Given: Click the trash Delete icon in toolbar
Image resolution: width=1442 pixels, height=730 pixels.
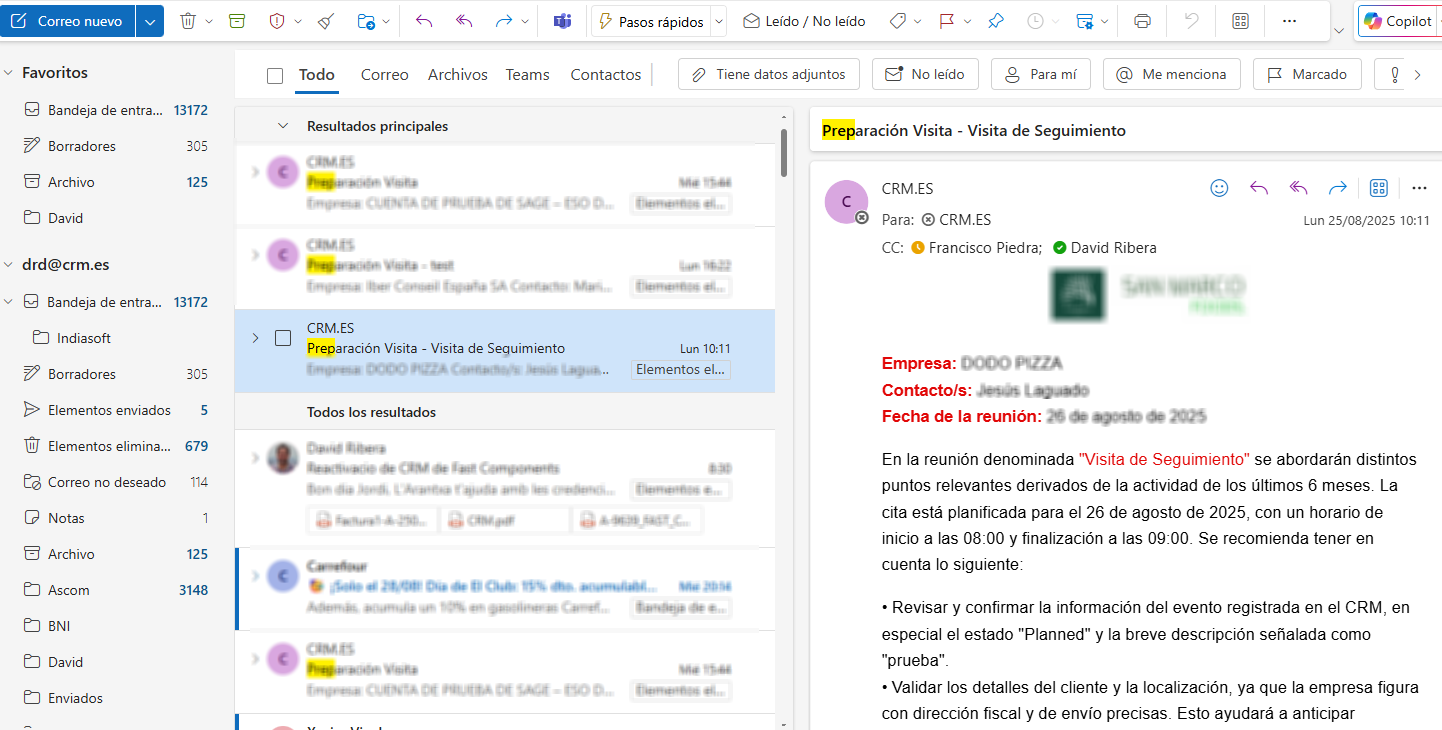Looking at the screenshot, I should tap(188, 21).
